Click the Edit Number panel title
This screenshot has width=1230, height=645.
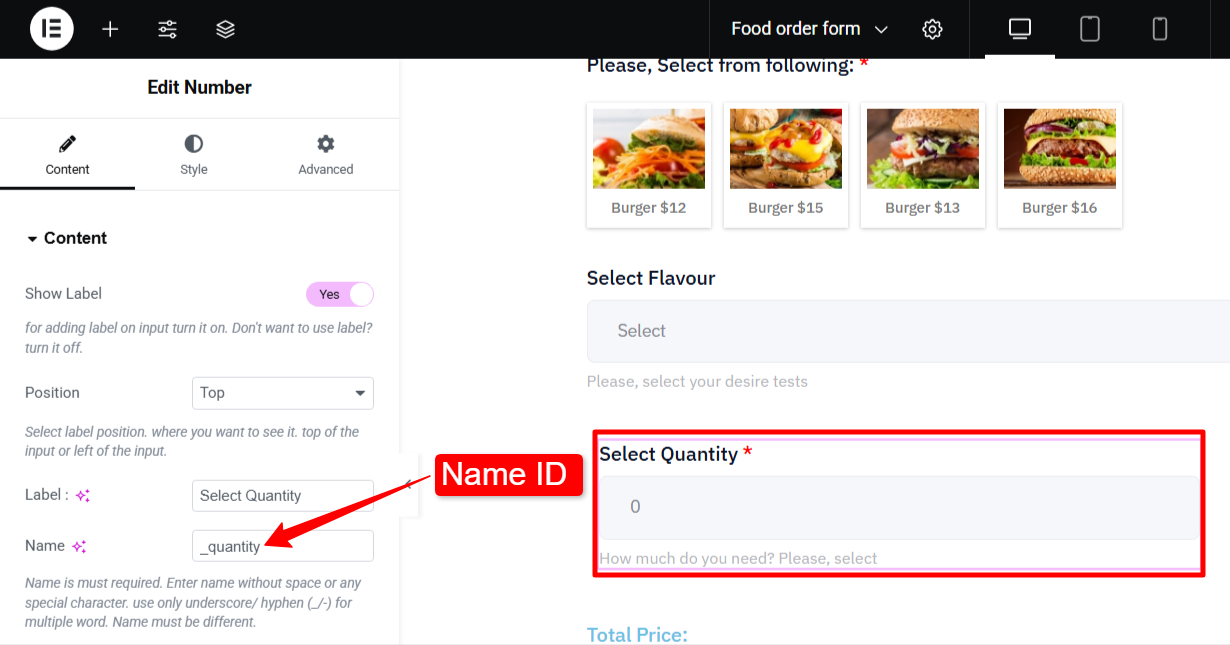200,88
